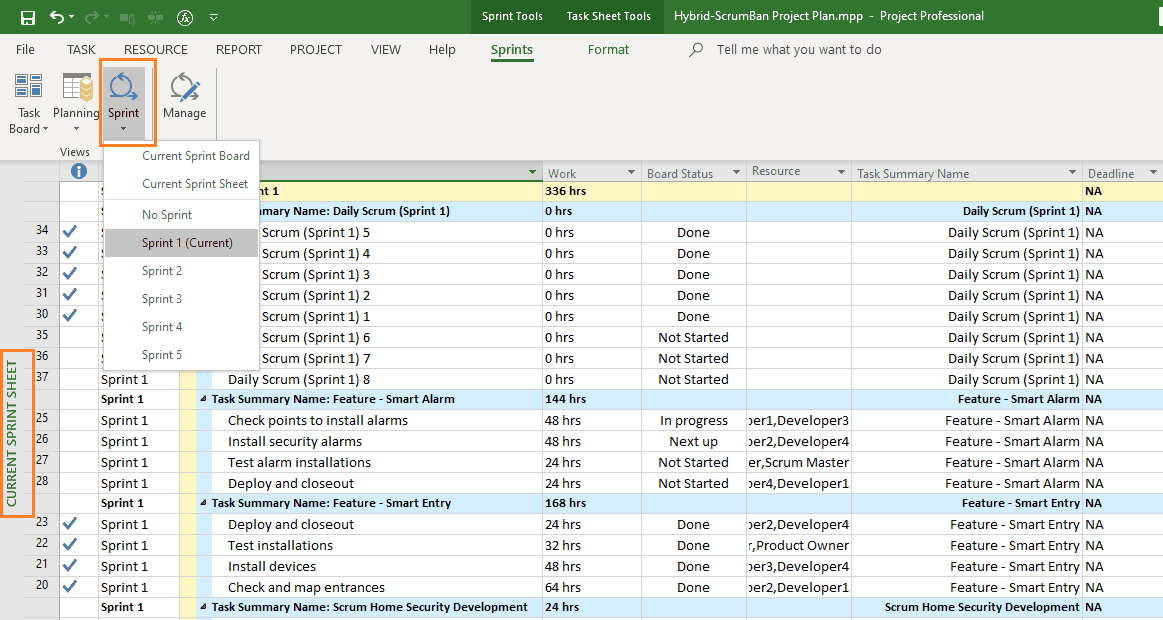The width and height of the screenshot is (1163, 620).
Task: Click the completed checkmark in row 30
Action: tap(70, 315)
